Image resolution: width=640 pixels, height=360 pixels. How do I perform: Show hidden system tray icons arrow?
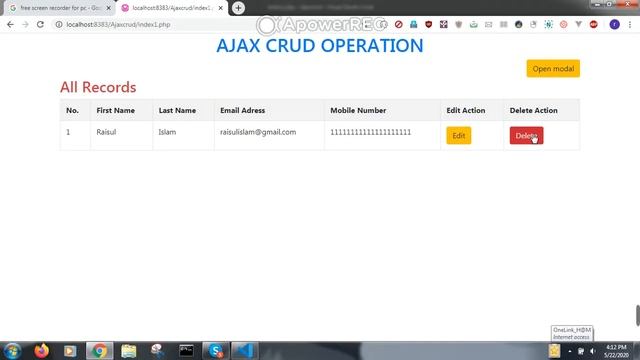570,351
